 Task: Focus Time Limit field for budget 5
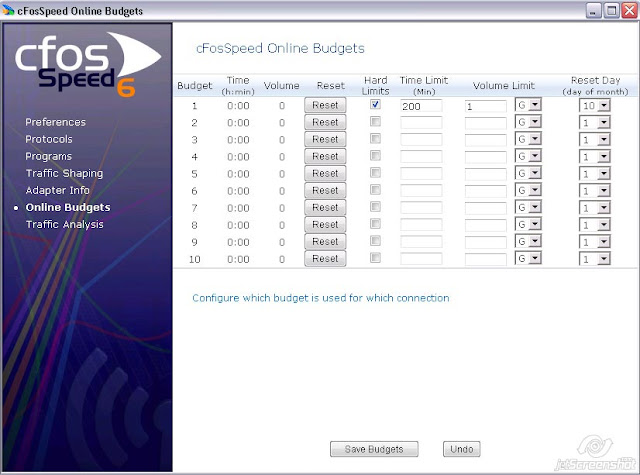pyautogui.click(x=421, y=174)
